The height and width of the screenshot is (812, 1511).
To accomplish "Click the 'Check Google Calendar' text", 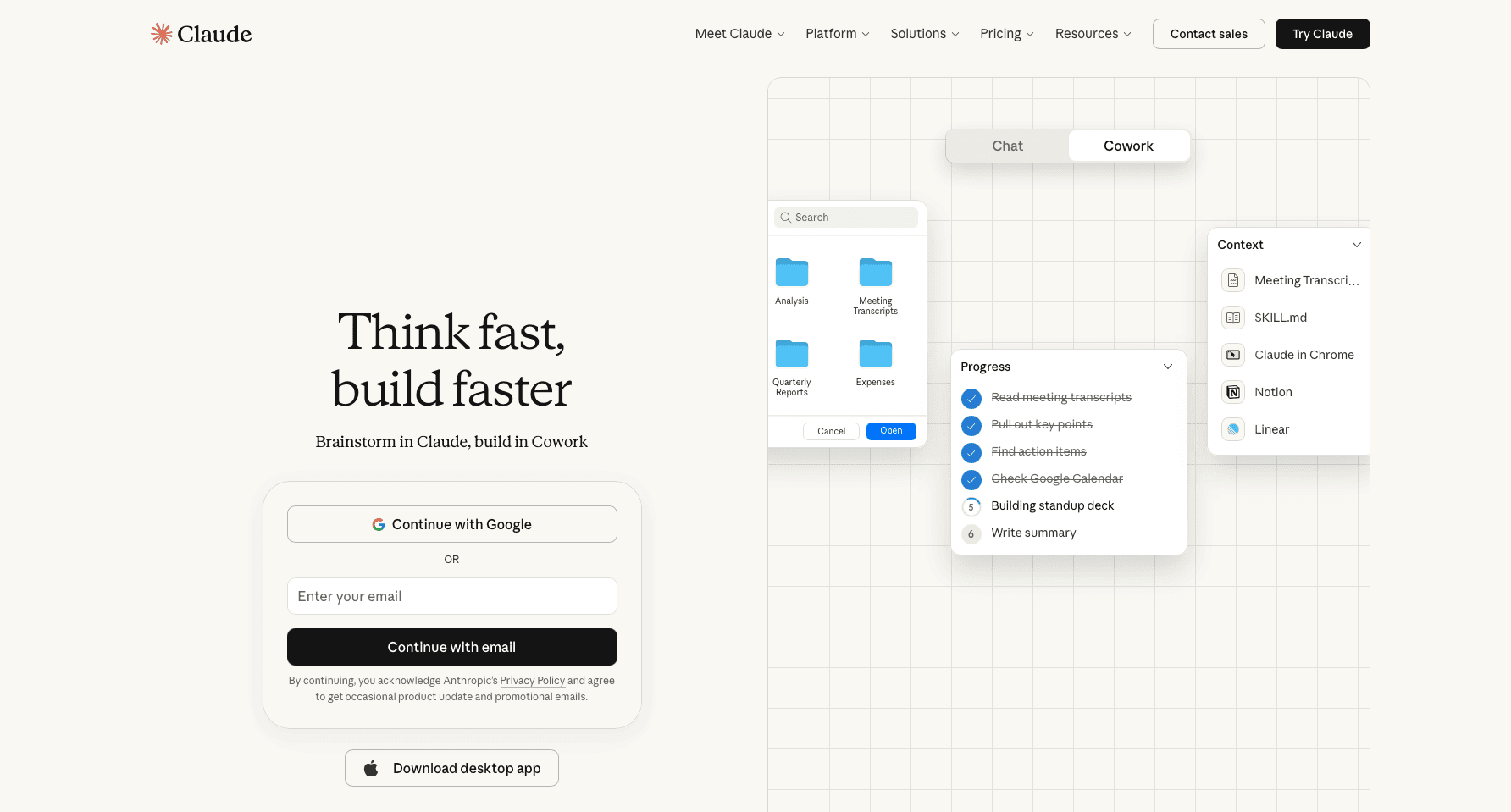I will [1057, 478].
